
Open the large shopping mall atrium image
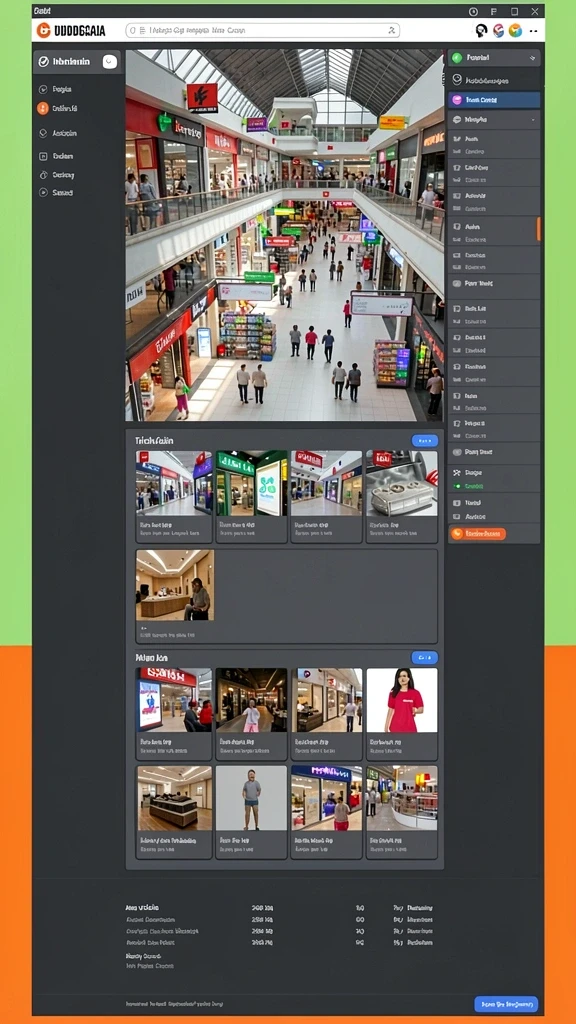coord(285,235)
